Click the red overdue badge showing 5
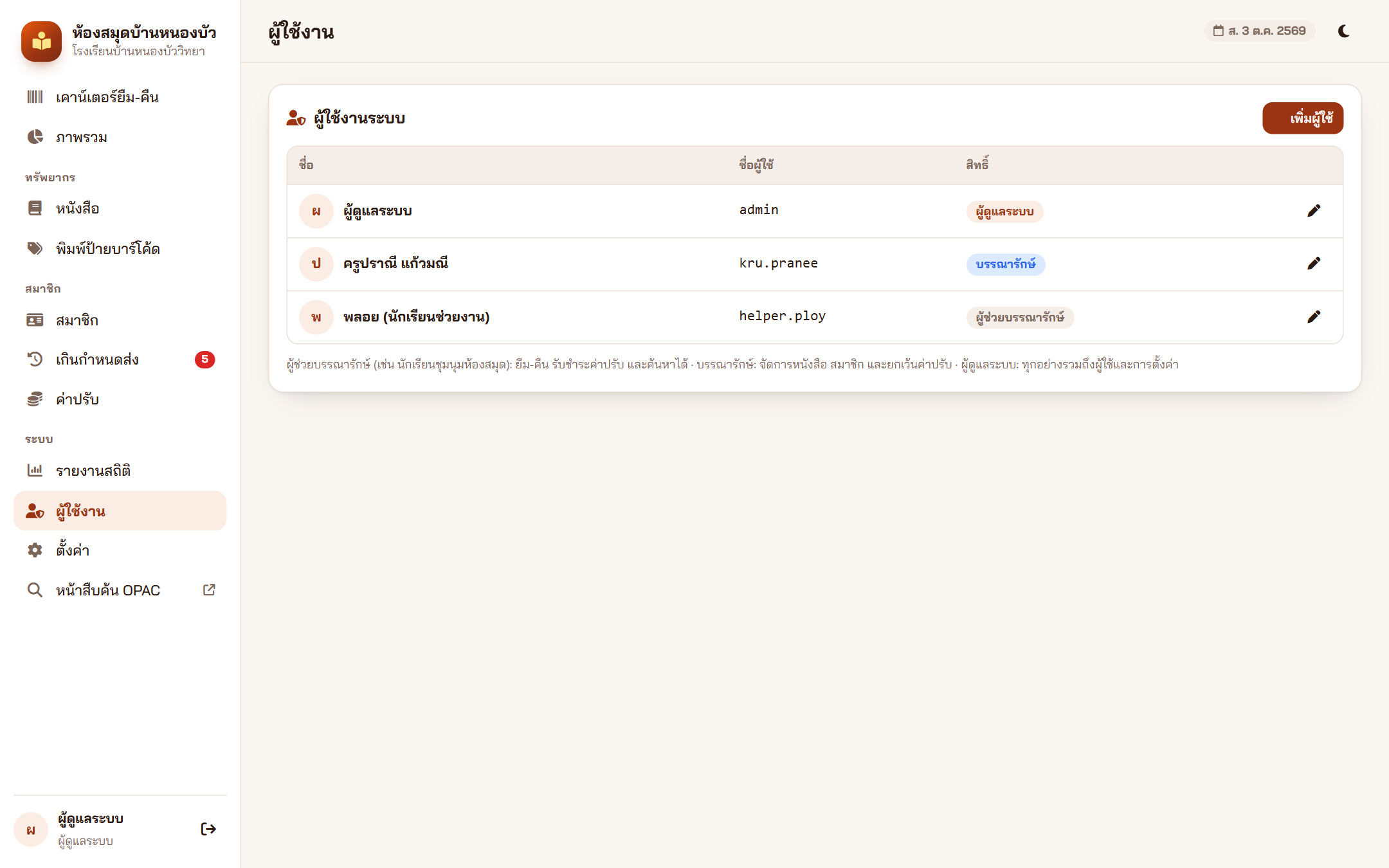The height and width of the screenshot is (868, 1389). tap(204, 359)
